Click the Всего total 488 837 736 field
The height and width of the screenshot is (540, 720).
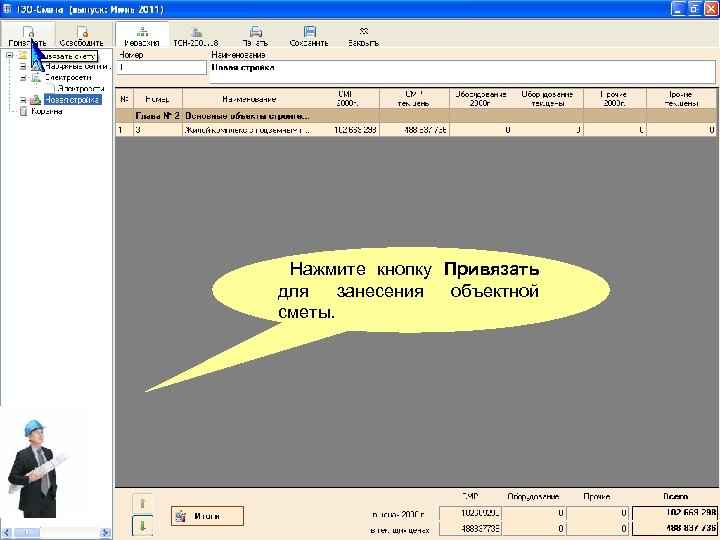click(675, 529)
